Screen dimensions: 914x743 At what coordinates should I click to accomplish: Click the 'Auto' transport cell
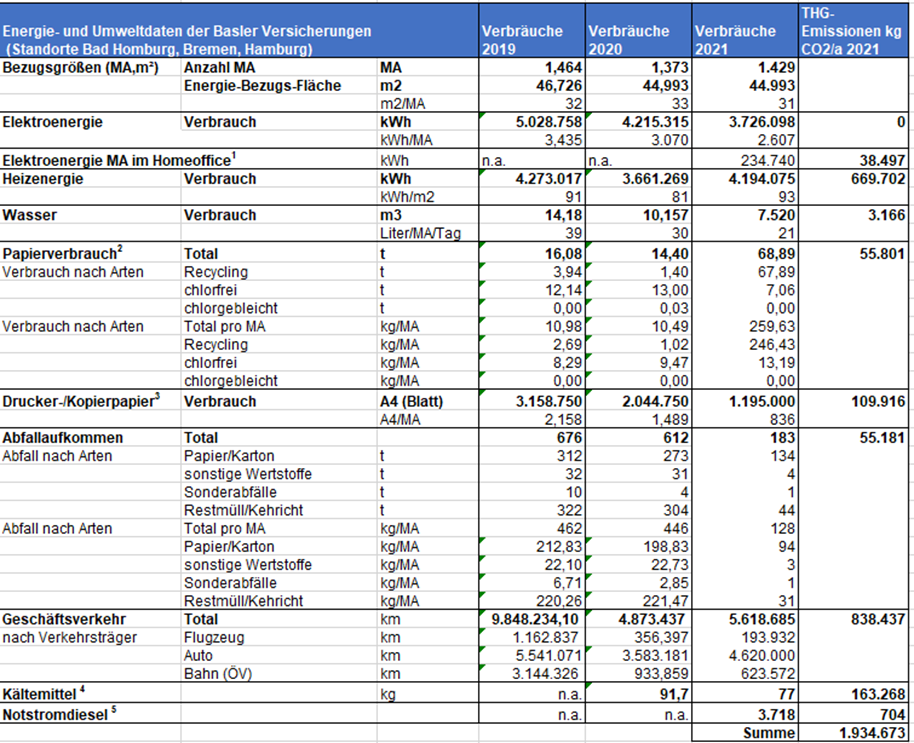(x=198, y=656)
